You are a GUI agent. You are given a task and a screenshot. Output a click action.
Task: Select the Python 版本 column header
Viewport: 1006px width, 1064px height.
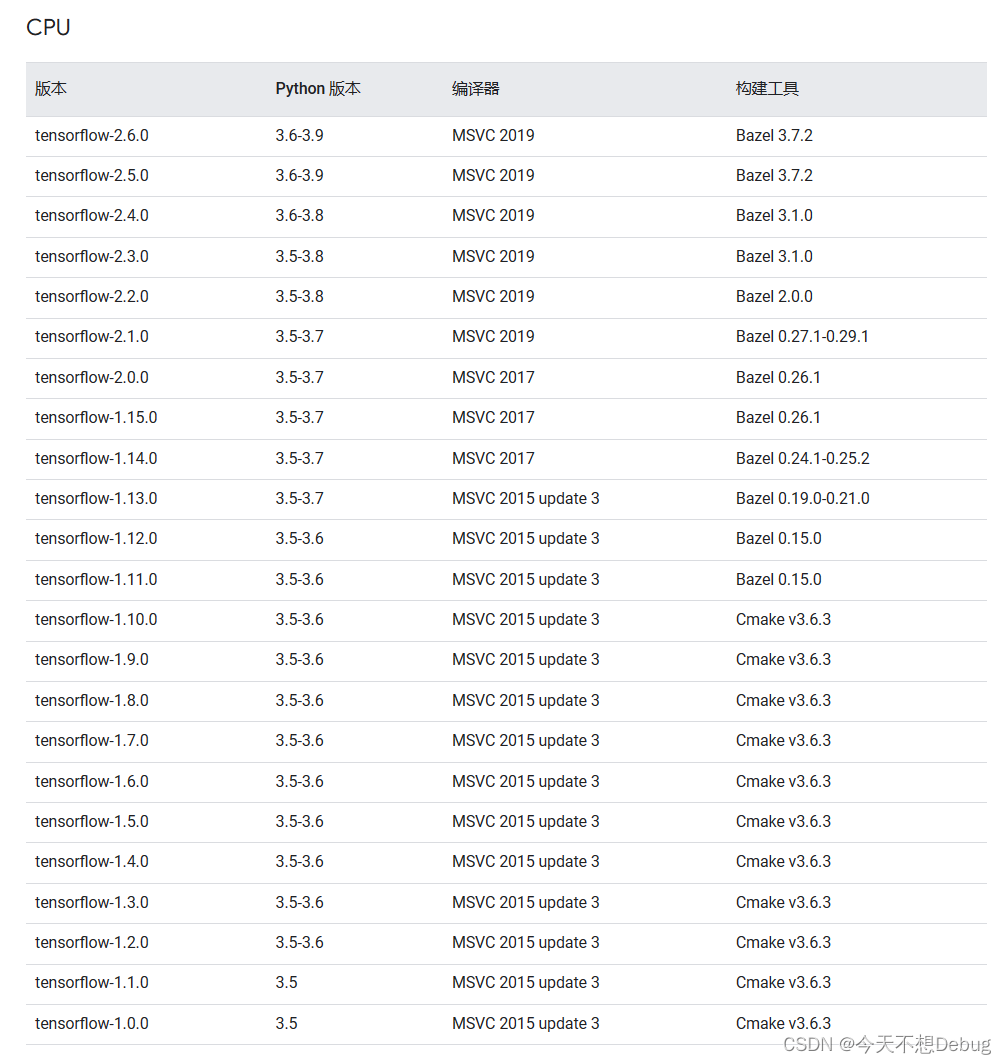317,89
